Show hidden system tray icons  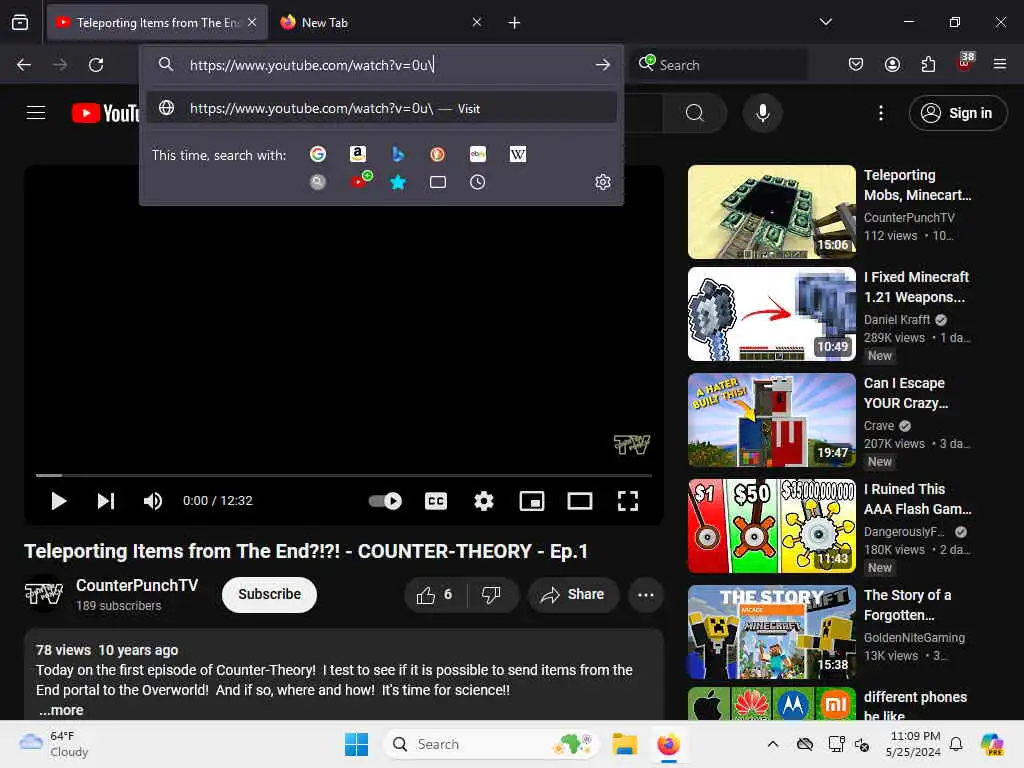tap(773, 744)
